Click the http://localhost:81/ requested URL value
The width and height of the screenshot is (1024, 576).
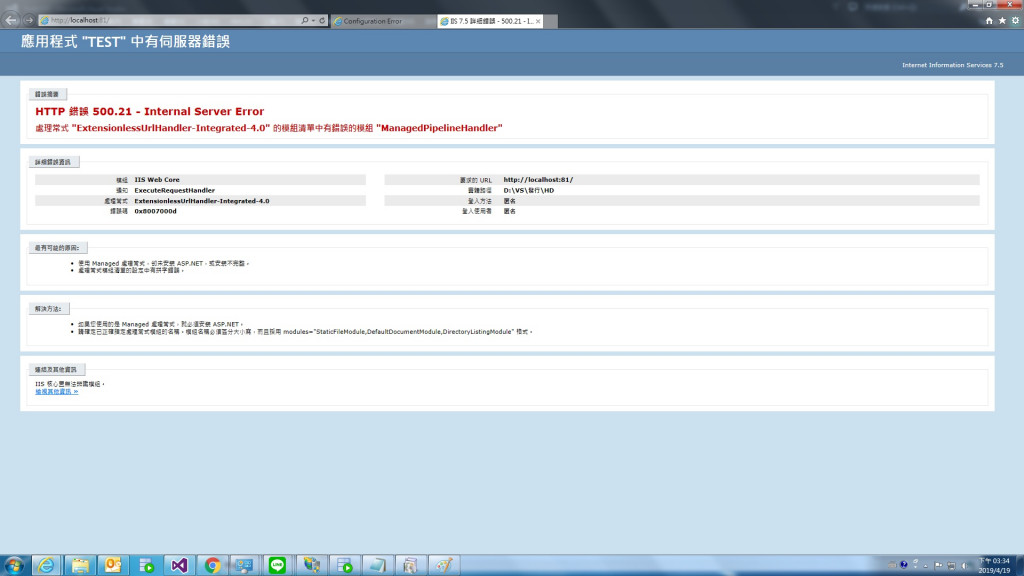click(x=538, y=180)
